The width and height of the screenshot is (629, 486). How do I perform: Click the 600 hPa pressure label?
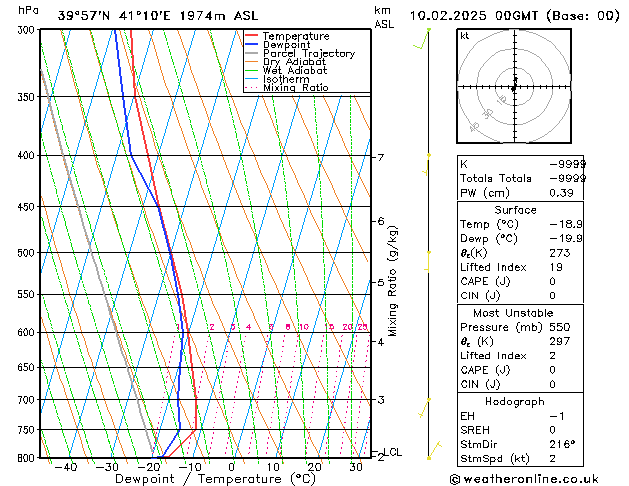pyautogui.click(x=28, y=332)
